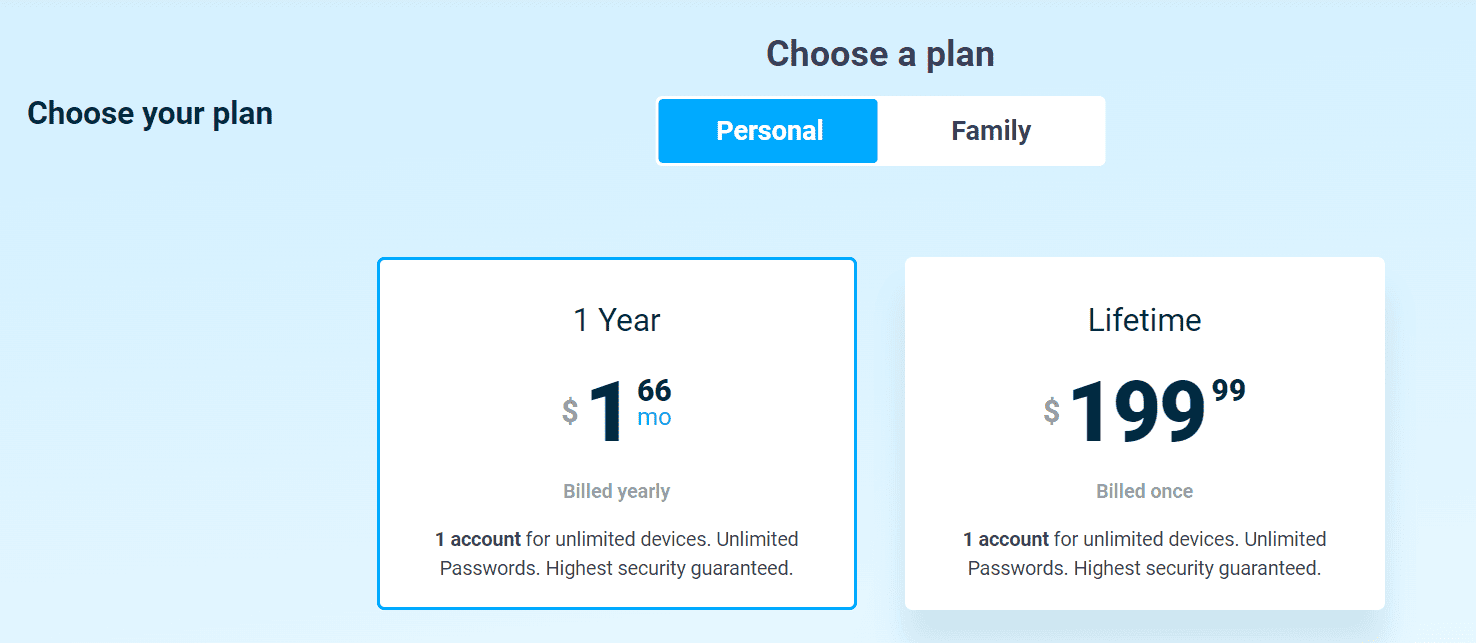Viewport: 1476px width, 643px height.
Task: Toggle plan selector to Family billing
Action: (x=990, y=130)
